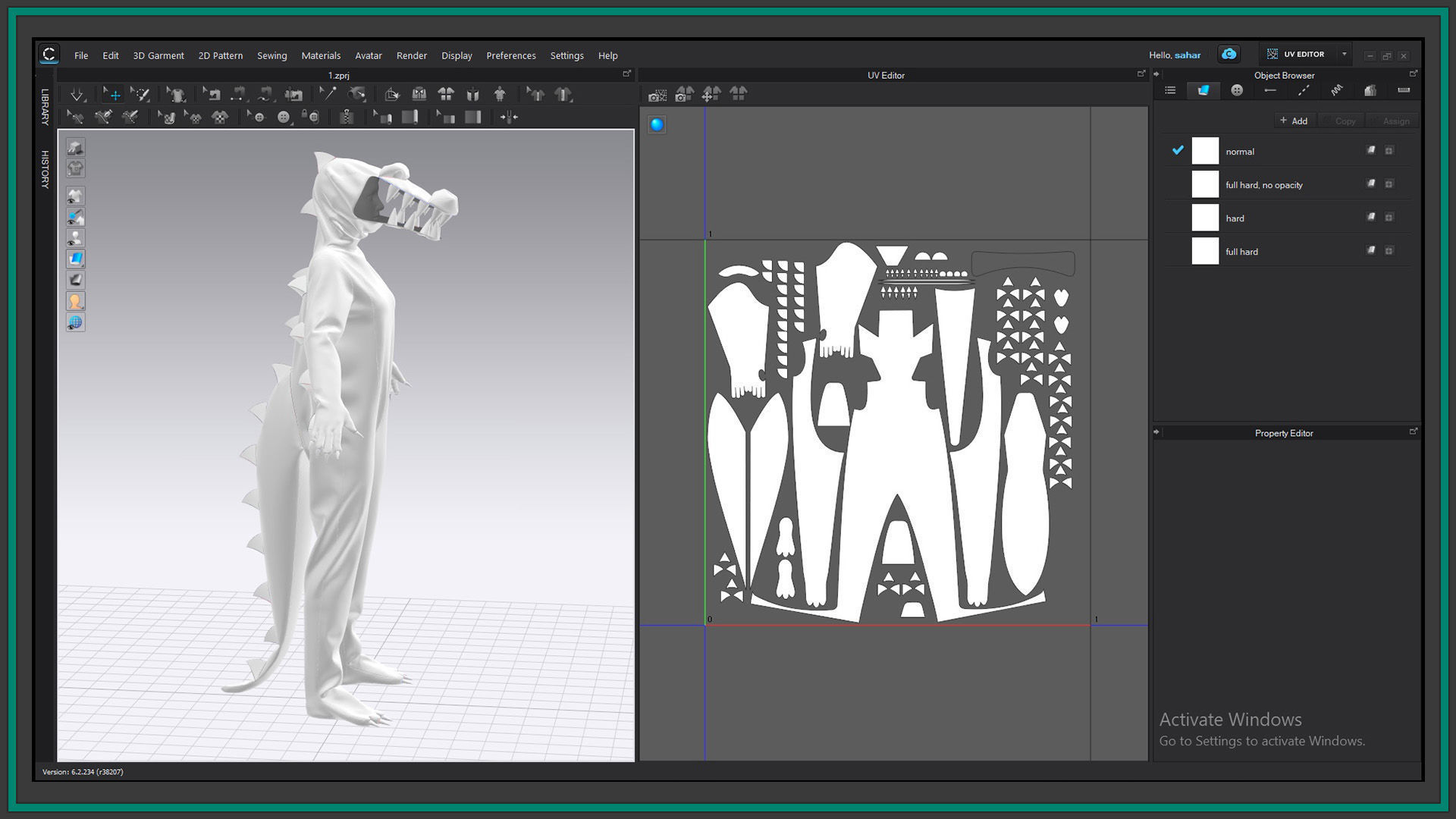1456x819 pixels.
Task: Open the Materials menu
Action: point(321,55)
